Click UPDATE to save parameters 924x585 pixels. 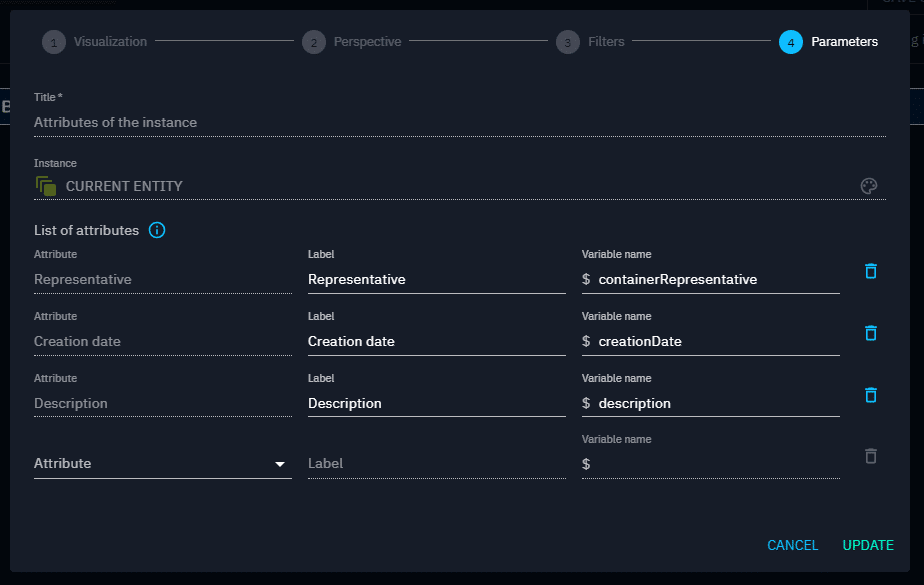[866, 545]
